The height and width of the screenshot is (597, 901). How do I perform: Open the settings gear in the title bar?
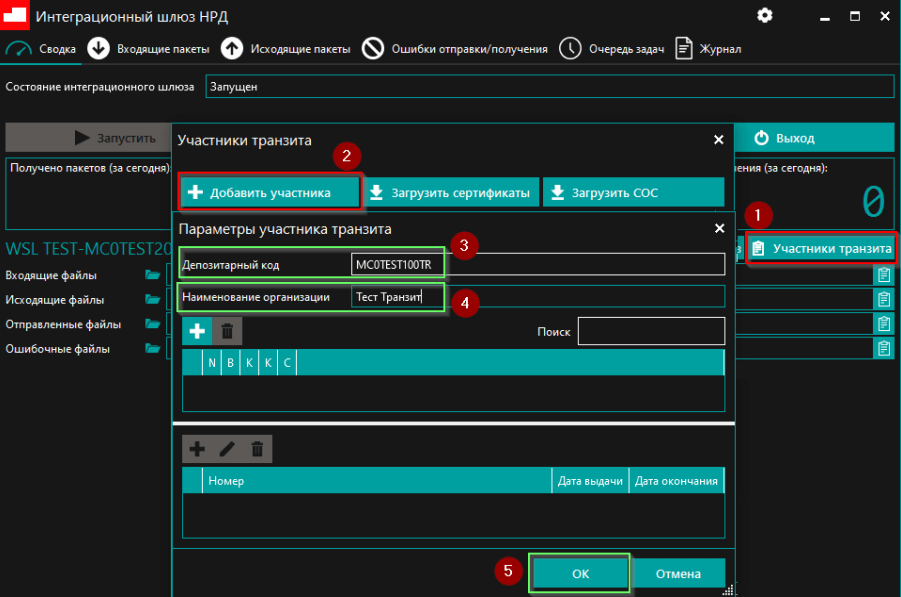[x=765, y=16]
